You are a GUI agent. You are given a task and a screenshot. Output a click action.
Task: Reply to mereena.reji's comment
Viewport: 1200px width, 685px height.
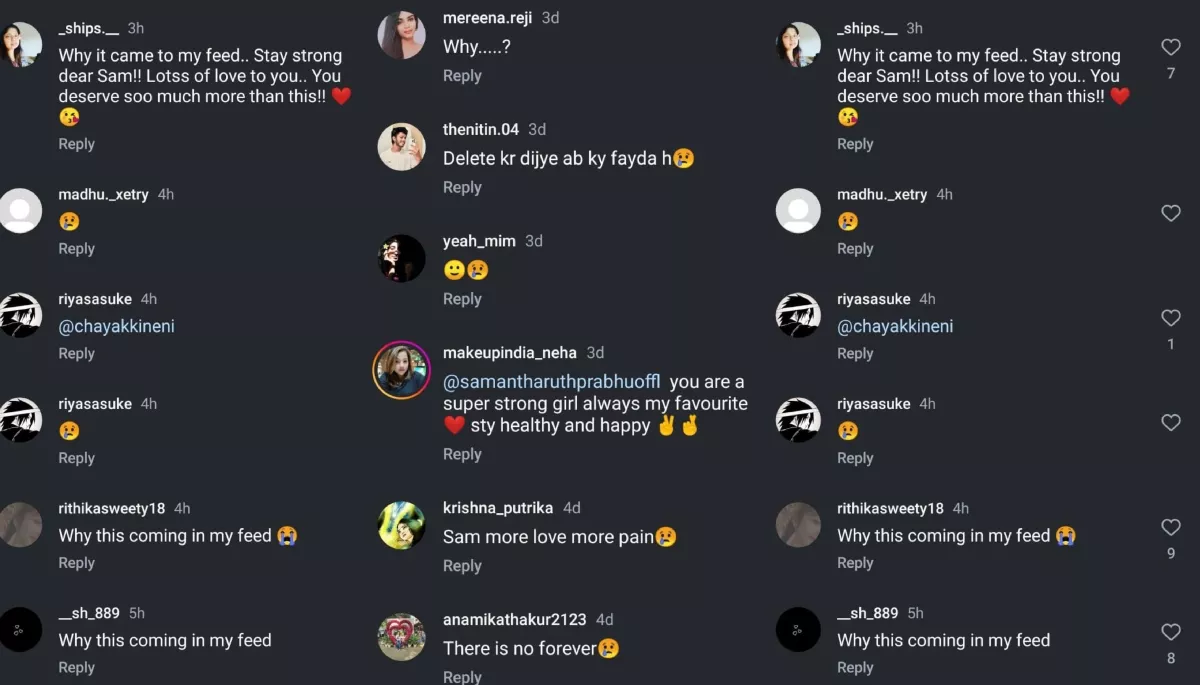point(462,76)
